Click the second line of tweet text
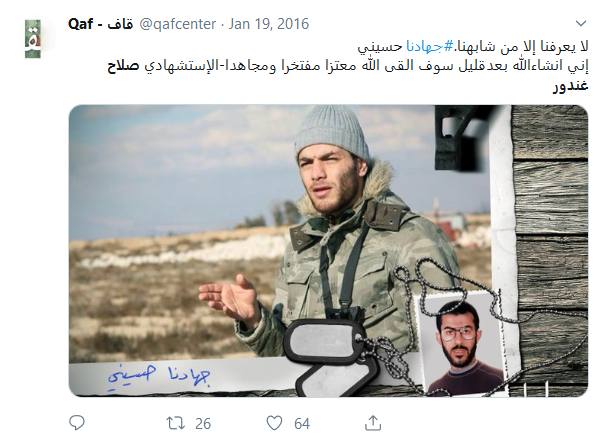The image size is (596, 447). pos(347,66)
